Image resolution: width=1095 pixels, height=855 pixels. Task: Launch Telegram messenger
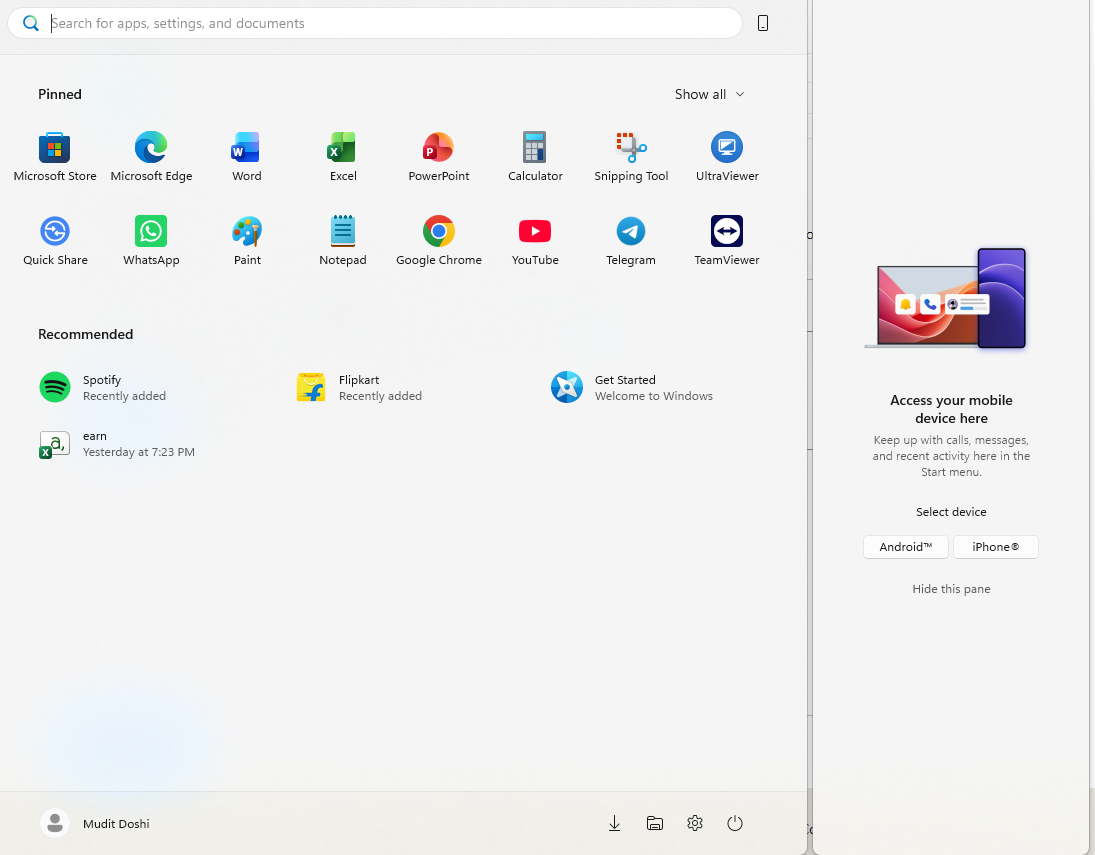point(631,241)
